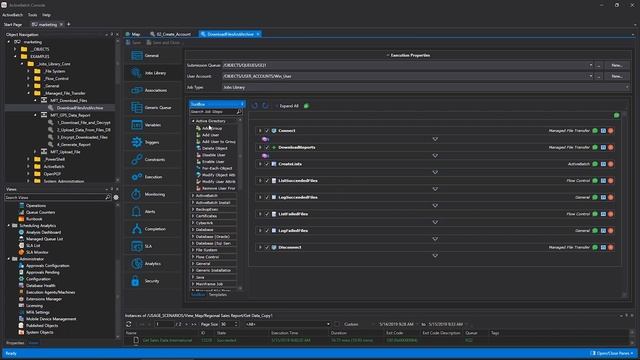Open the Completion section icon

[x=137, y=229]
